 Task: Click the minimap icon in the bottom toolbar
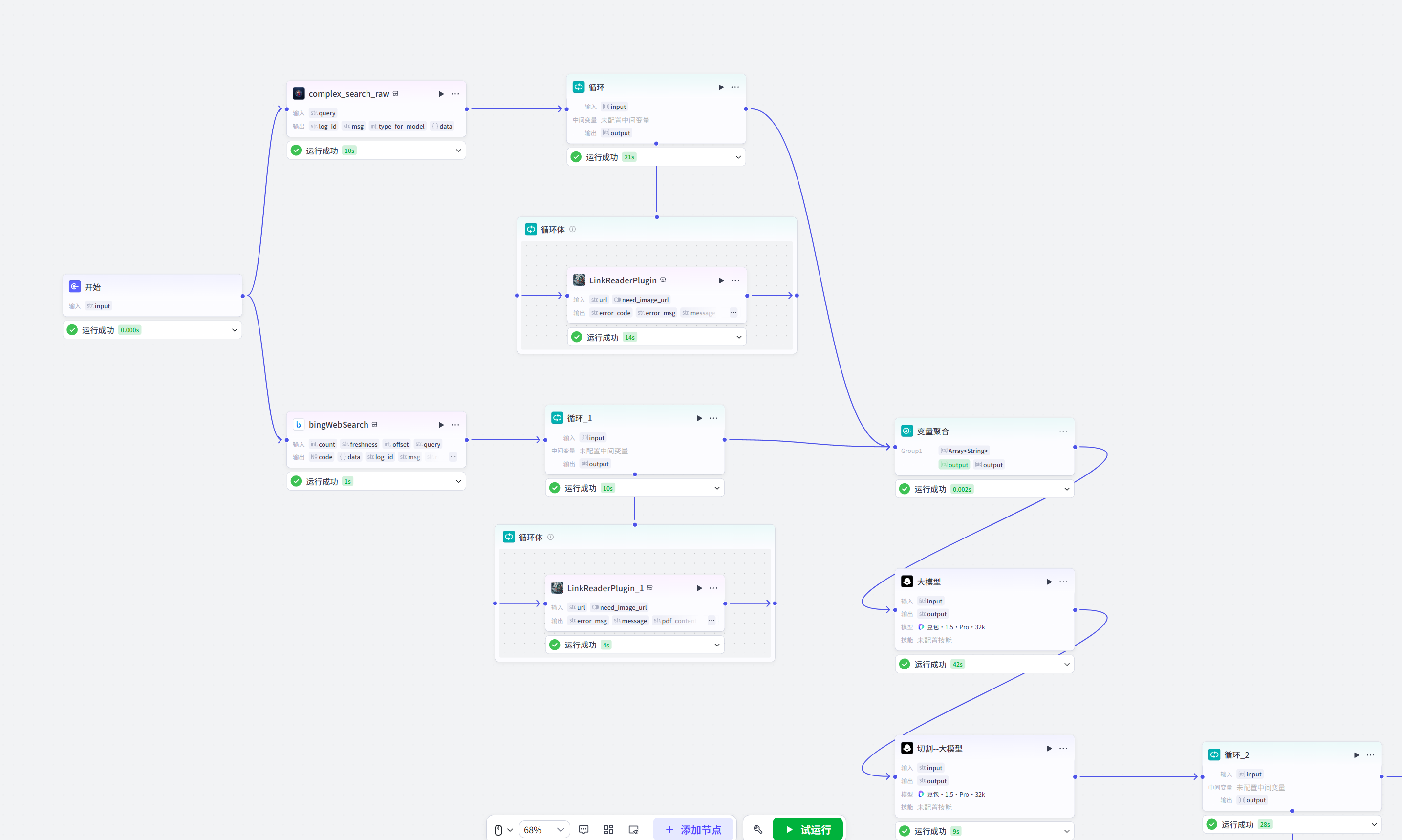pos(633,829)
